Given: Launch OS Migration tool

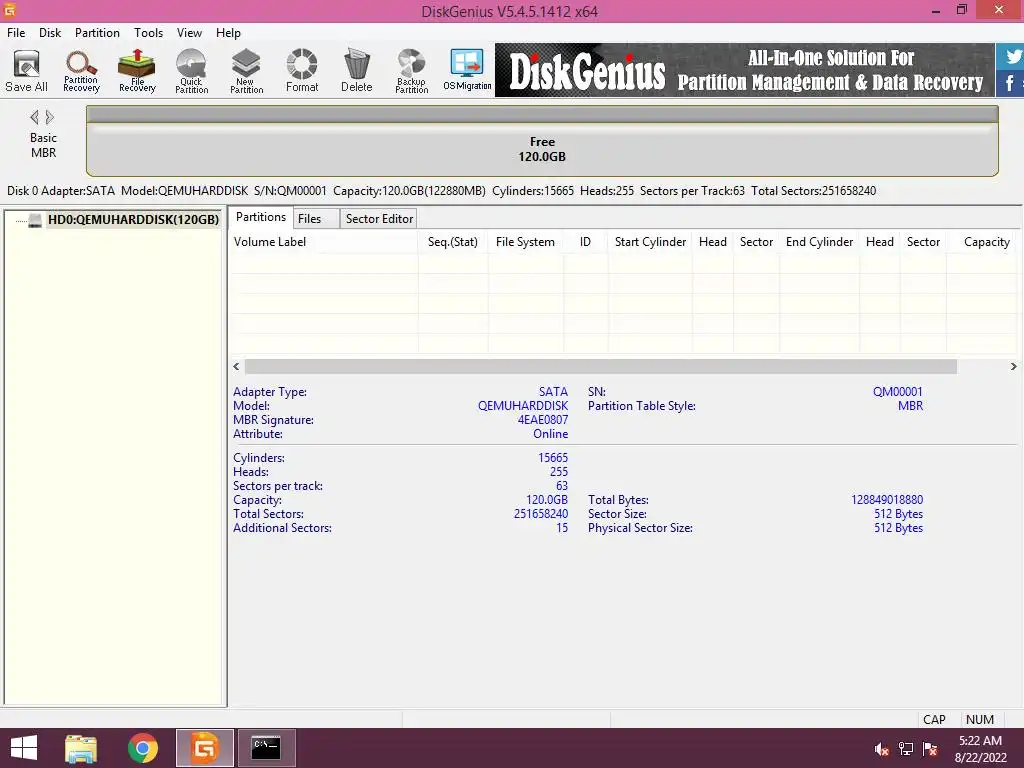Looking at the screenshot, I should 467,71.
